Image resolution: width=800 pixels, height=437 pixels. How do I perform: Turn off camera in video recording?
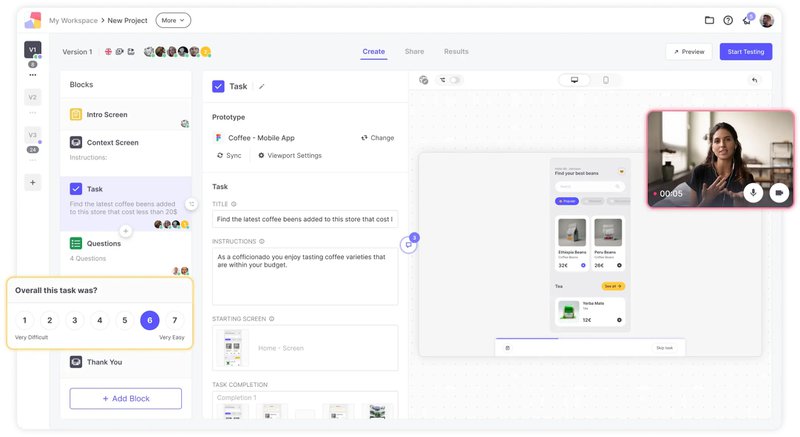coord(779,193)
